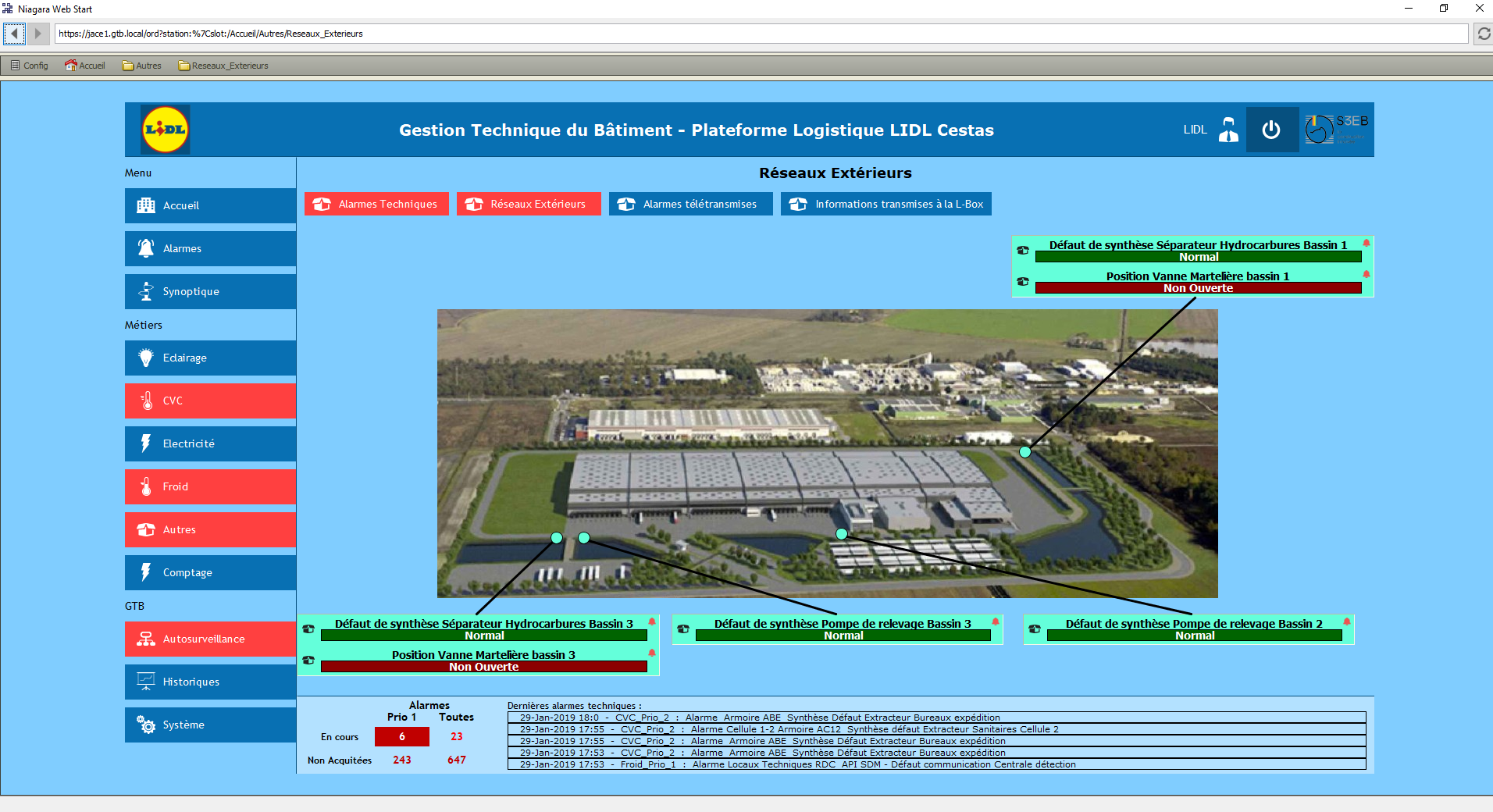Switch to Réseaux Extérieurs tab
The image size is (1493, 812).
coord(529,204)
